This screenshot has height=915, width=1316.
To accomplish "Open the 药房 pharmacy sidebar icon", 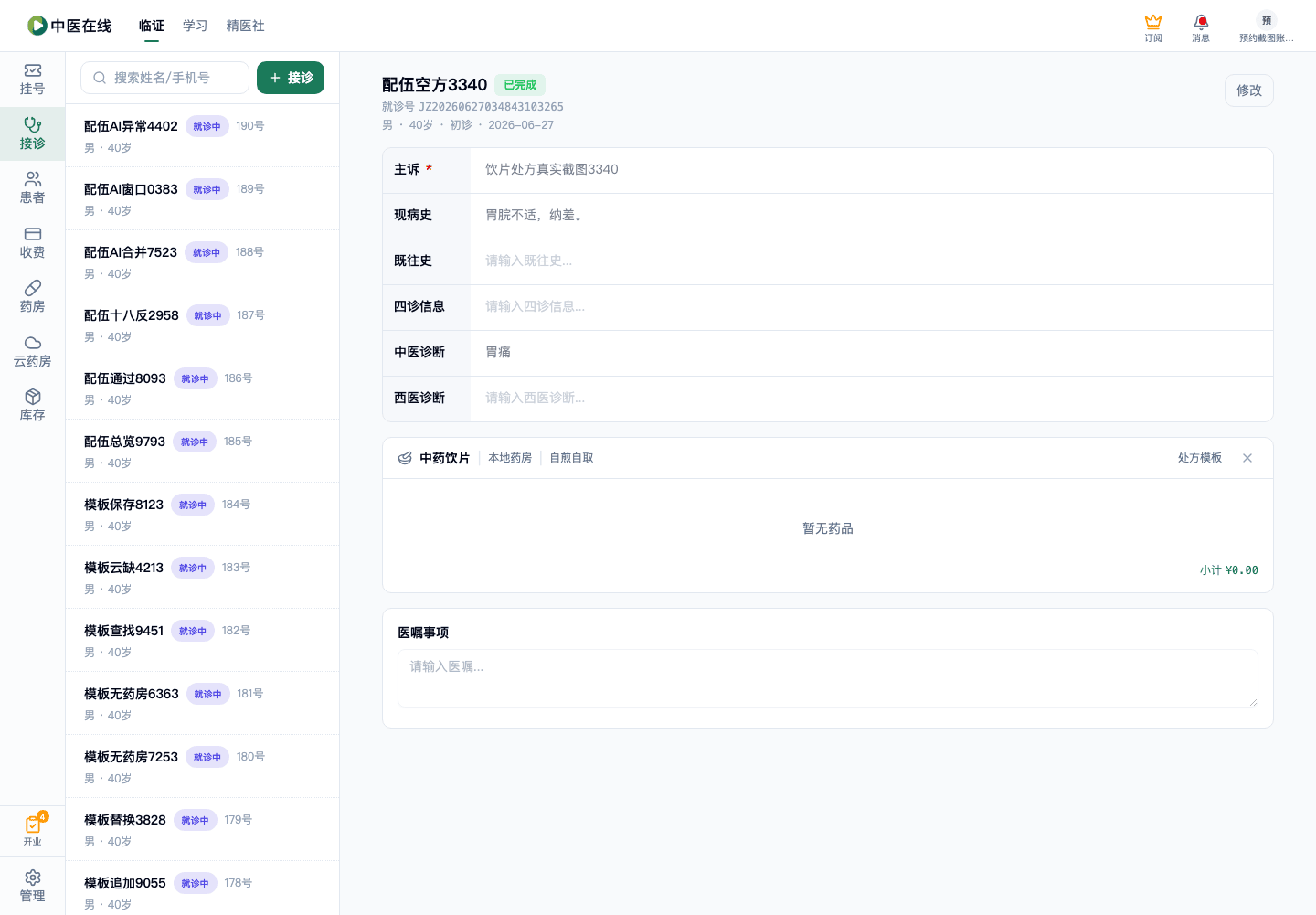I will (32, 297).
